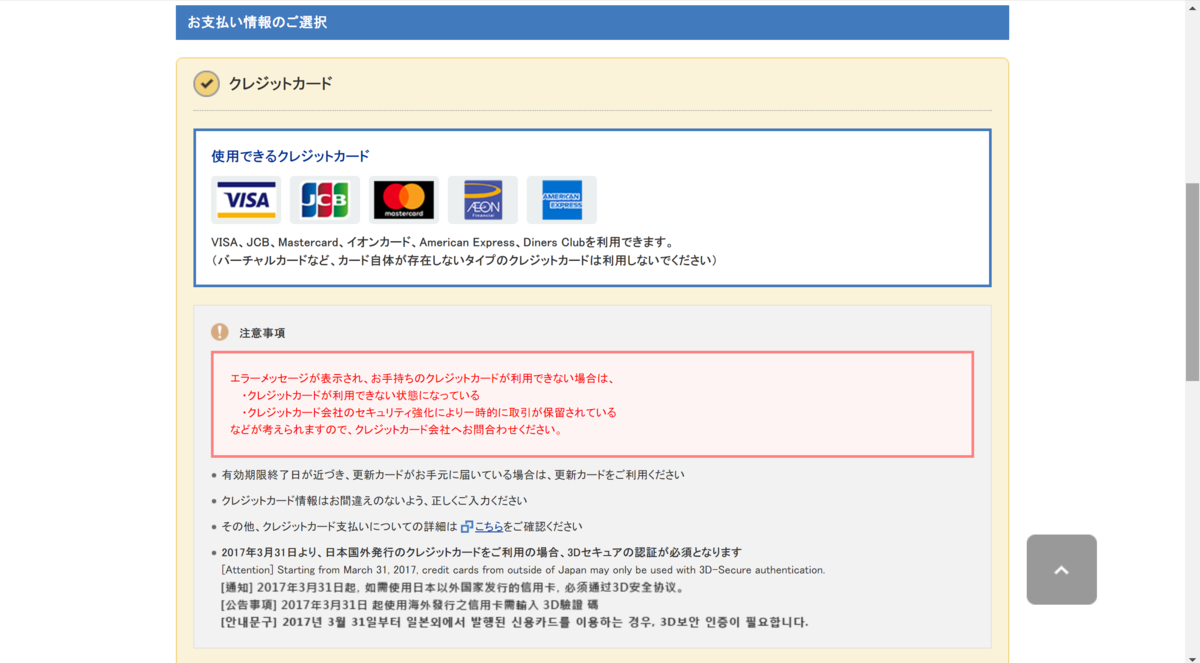Click the JCB card logo
The image size is (1200, 663).
[325, 200]
